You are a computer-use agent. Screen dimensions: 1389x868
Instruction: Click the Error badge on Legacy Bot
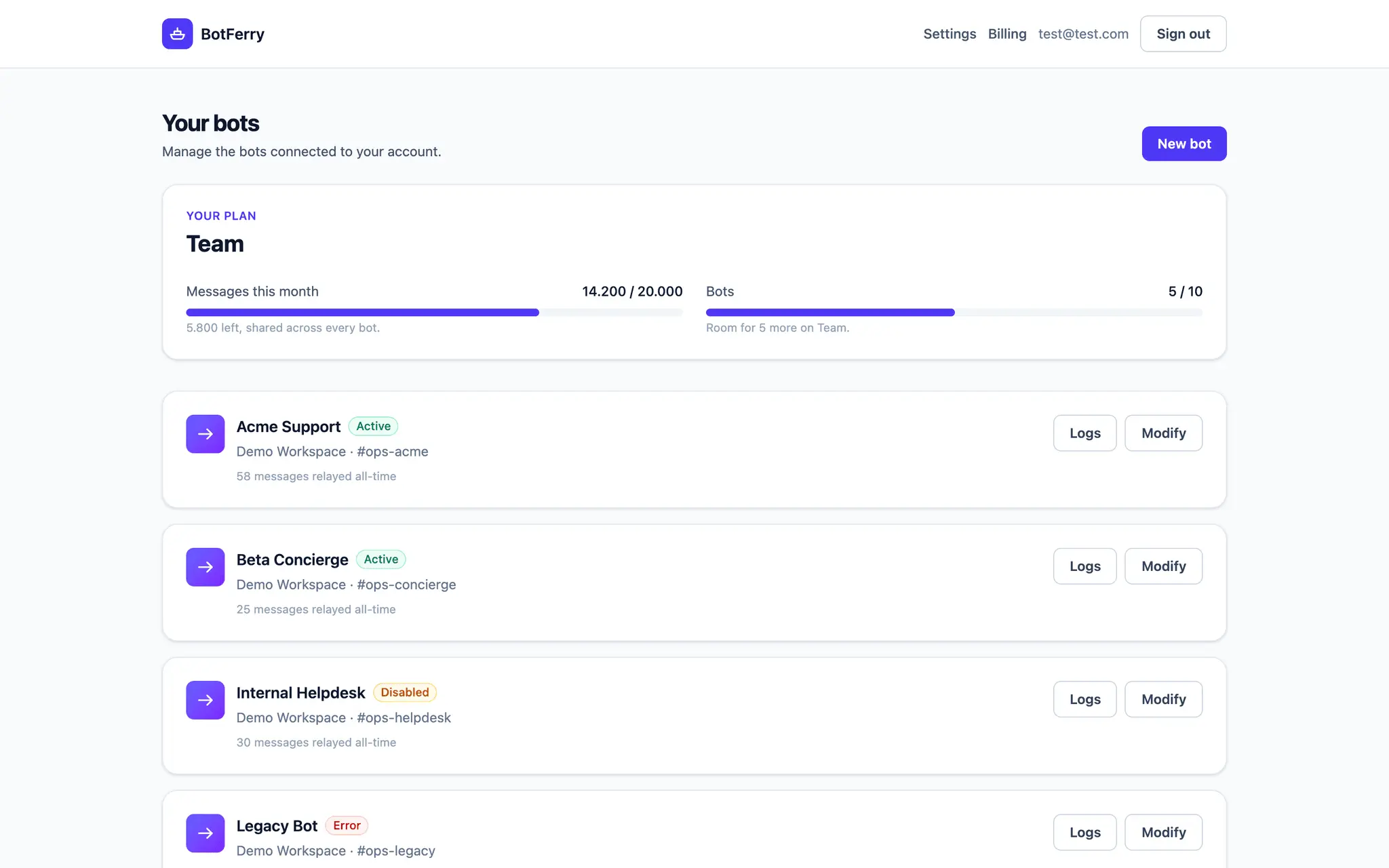coord(347,825)
